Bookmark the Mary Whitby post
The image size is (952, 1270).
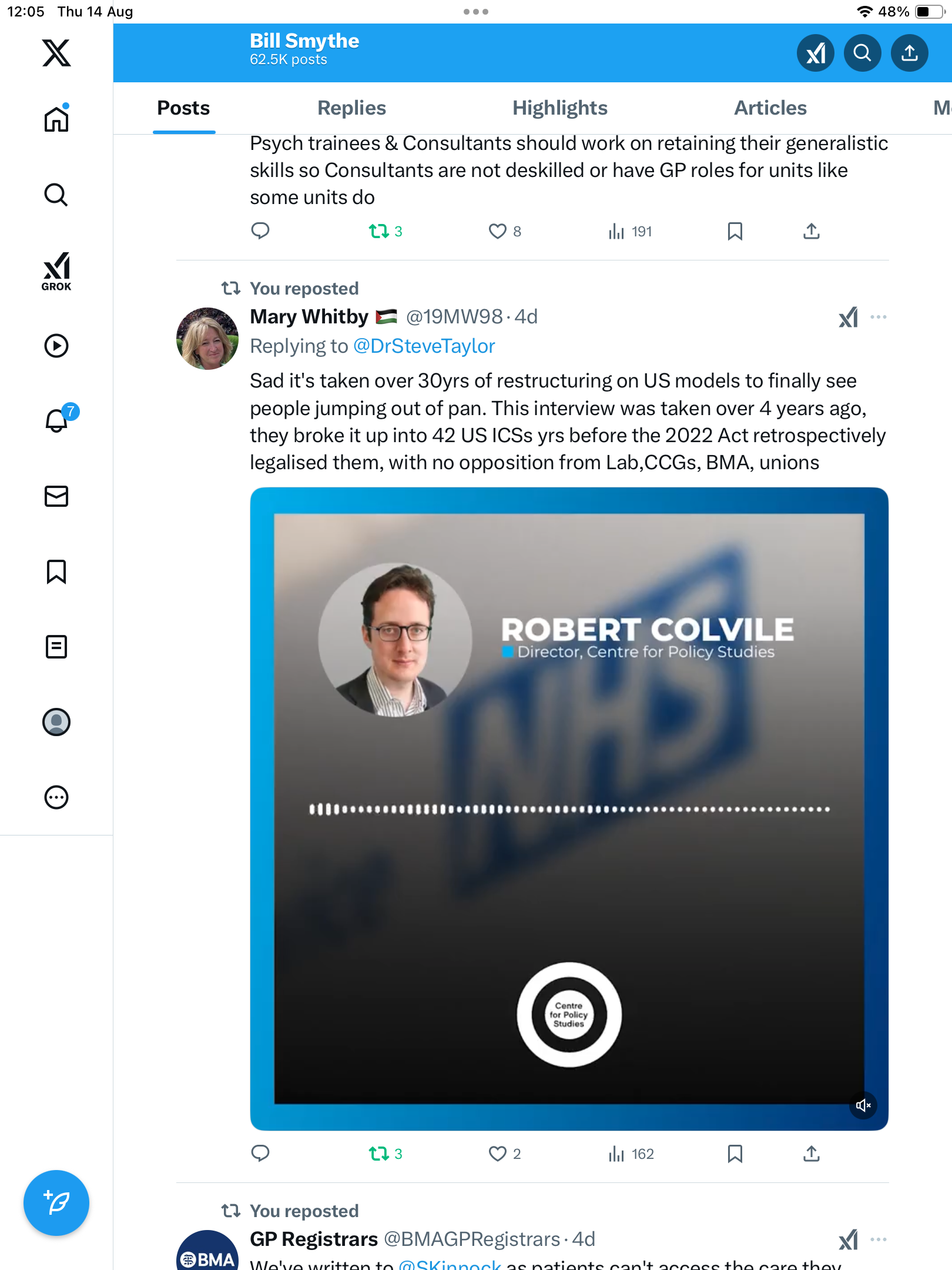(x=735, y=1154)
